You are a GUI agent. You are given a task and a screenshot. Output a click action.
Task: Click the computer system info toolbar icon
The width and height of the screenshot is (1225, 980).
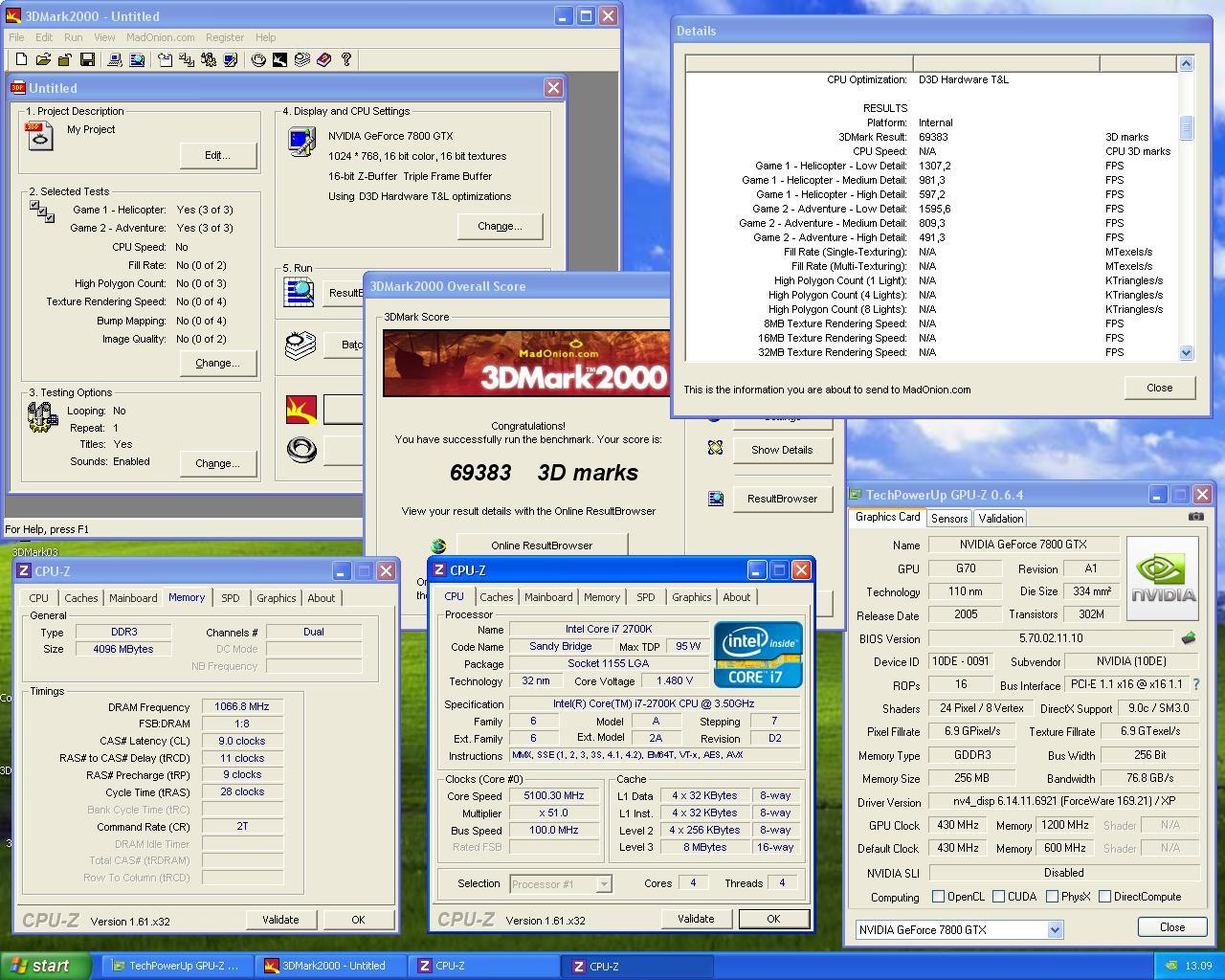point(115,59)
